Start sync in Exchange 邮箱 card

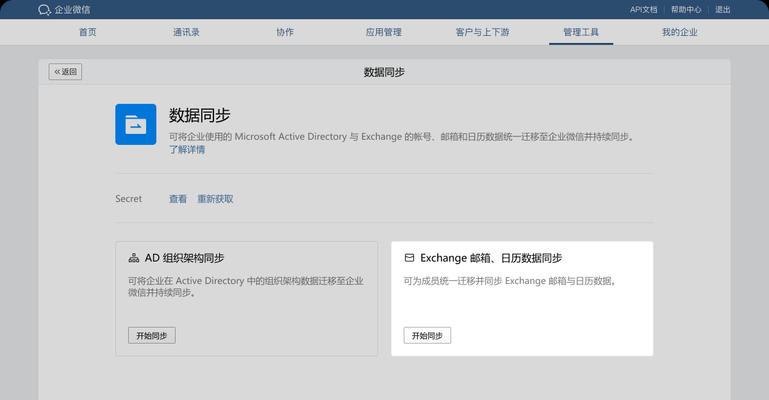pos(427,335)
